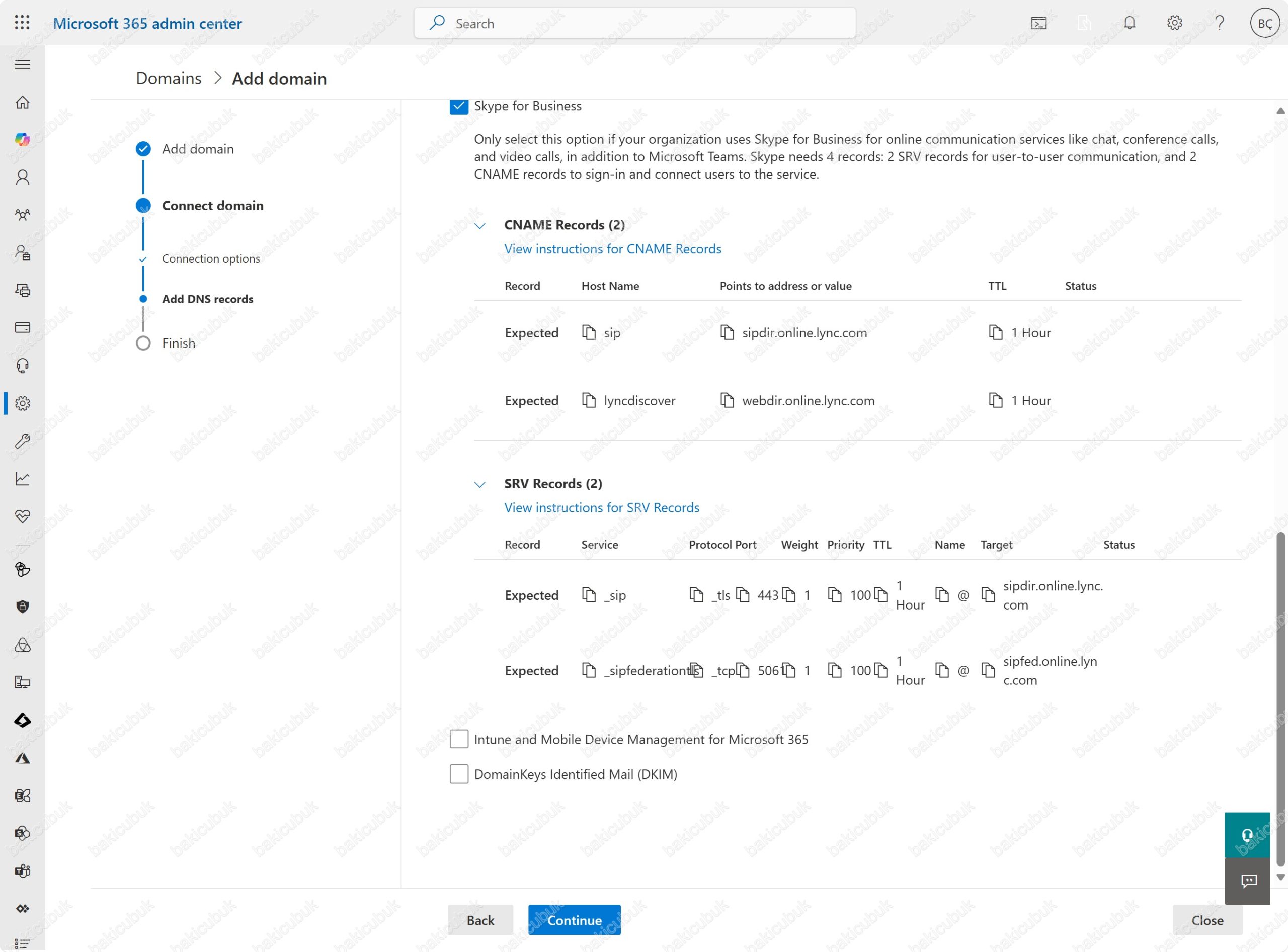
Task: Click inside the Search field
Action: point(634,23)
